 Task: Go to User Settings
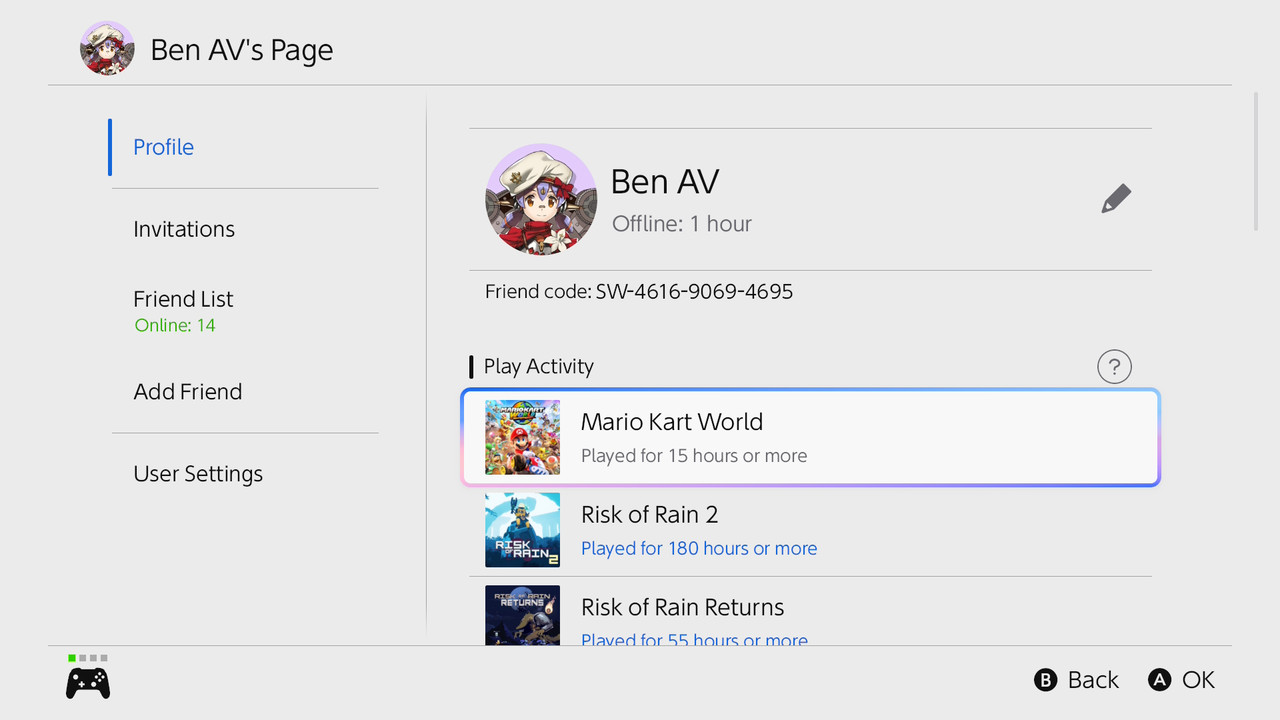198,474
